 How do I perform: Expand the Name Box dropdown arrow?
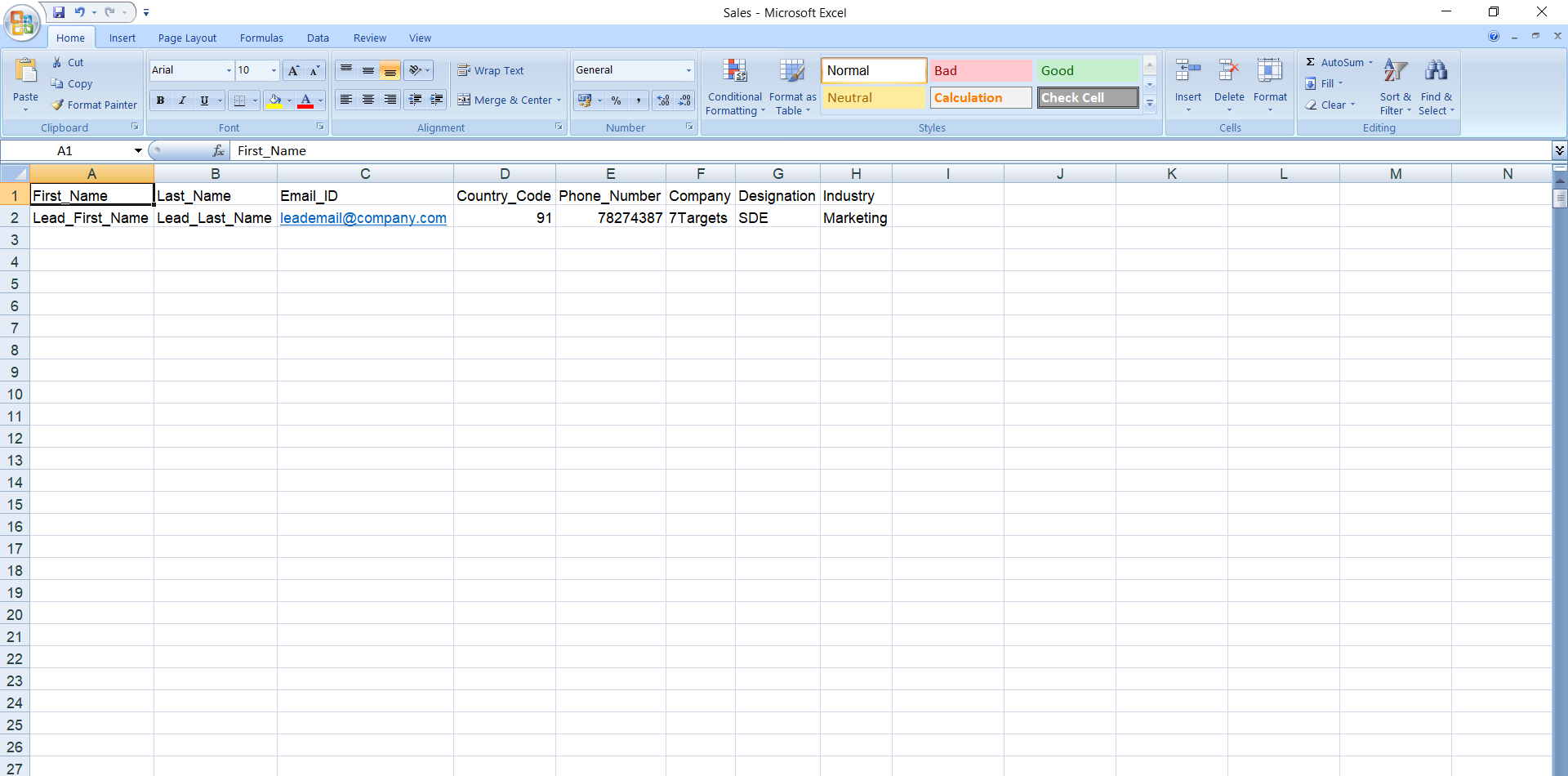(138, 151)
